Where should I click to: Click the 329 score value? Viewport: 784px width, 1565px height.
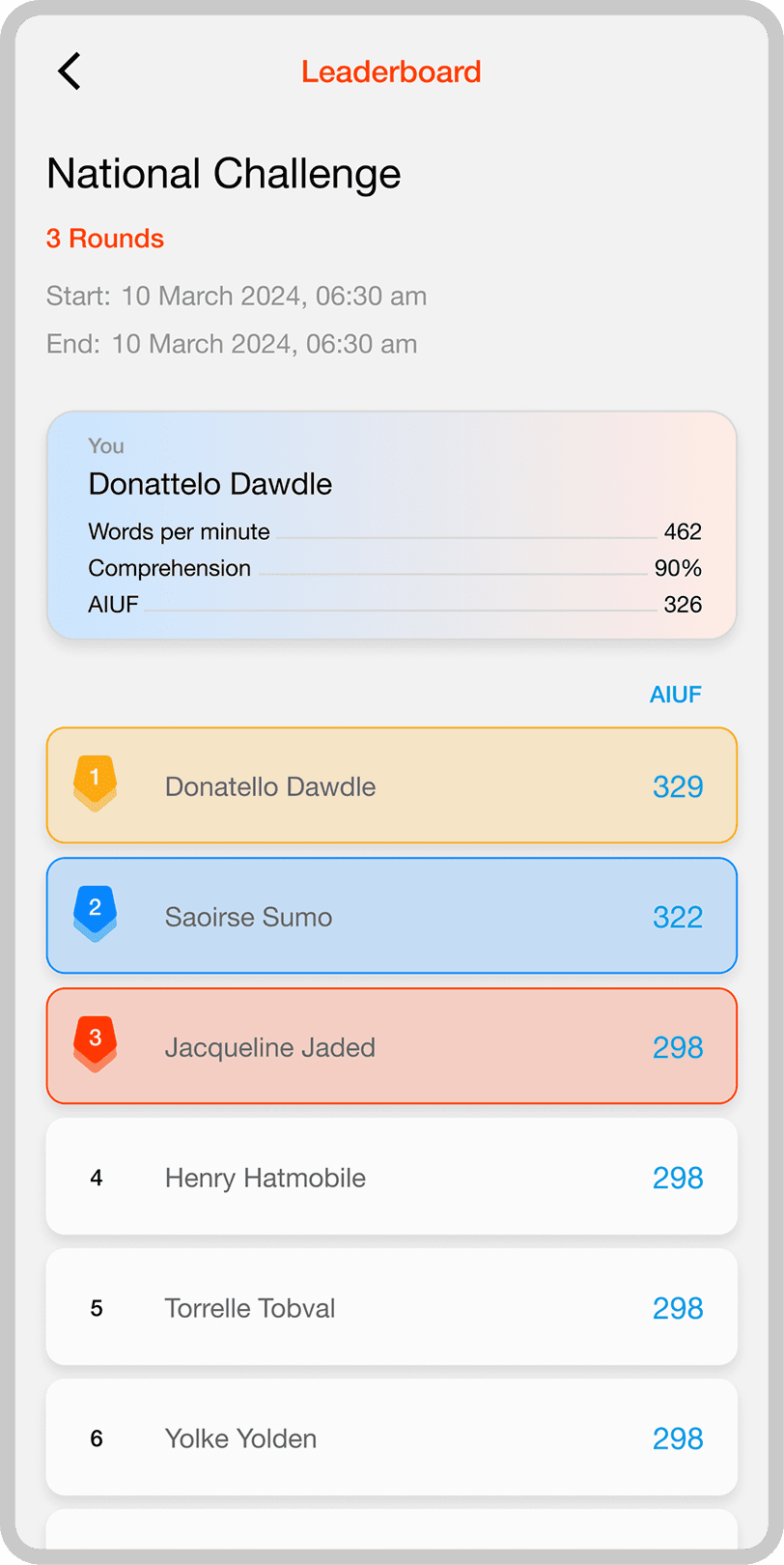678,786
